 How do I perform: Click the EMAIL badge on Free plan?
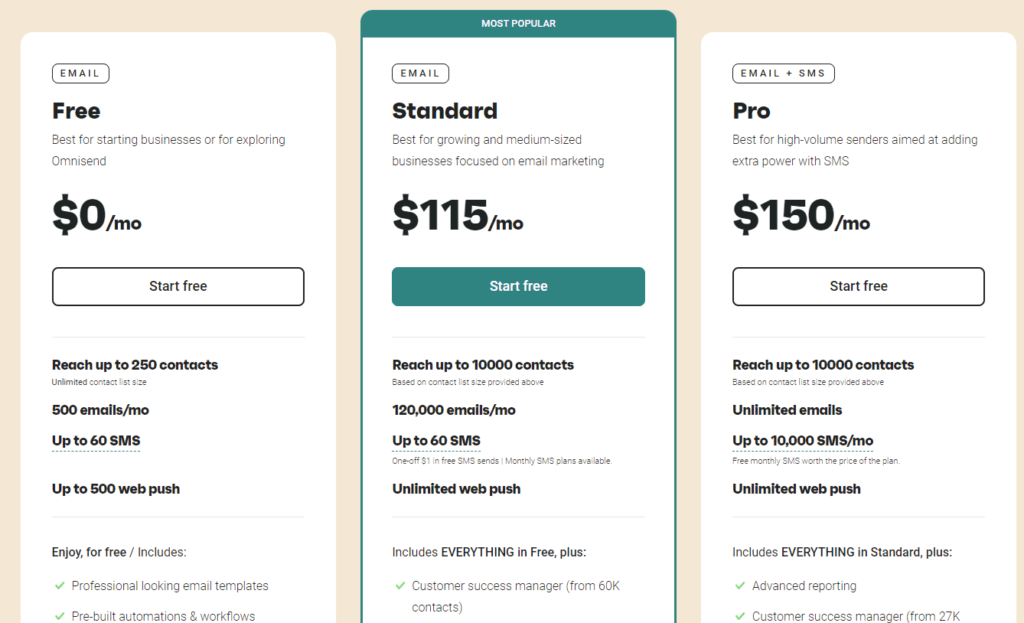tap(80, 73)
